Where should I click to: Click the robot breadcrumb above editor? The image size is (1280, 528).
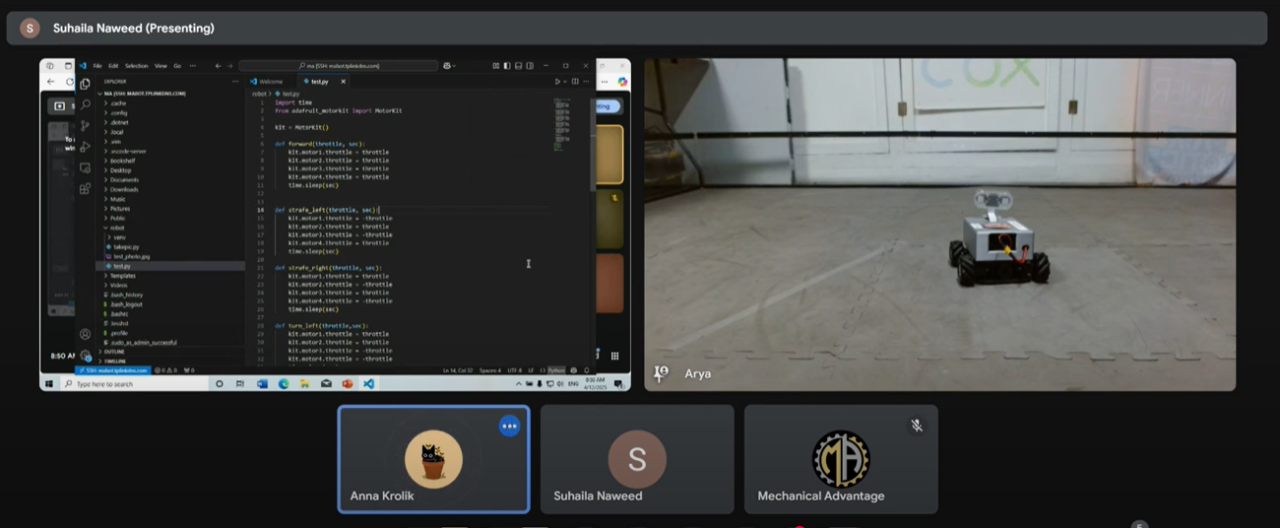point(258,93)
